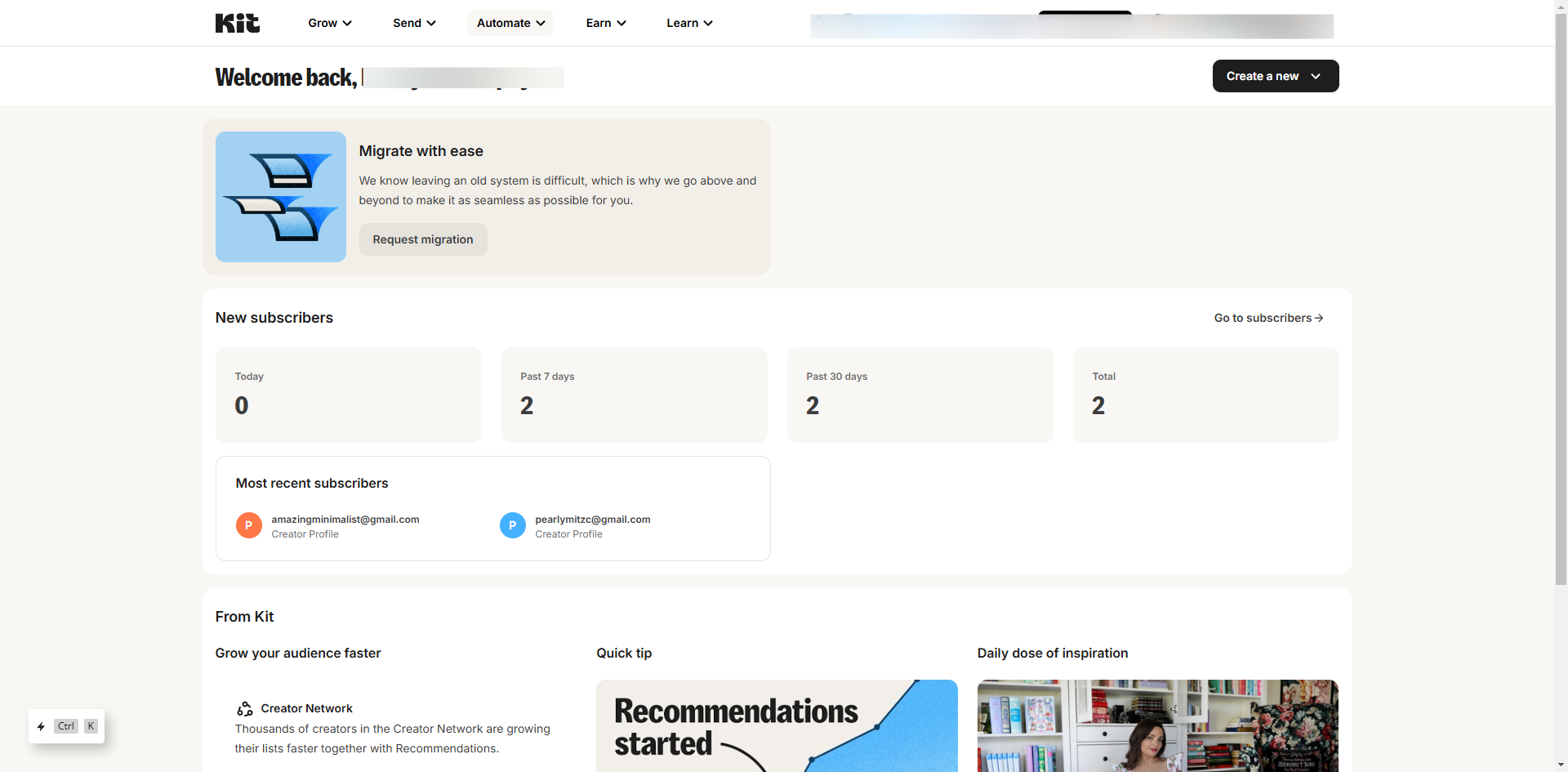Expand the Automate menu
This screenshot has width=1568, height=772.
[510, 23]
